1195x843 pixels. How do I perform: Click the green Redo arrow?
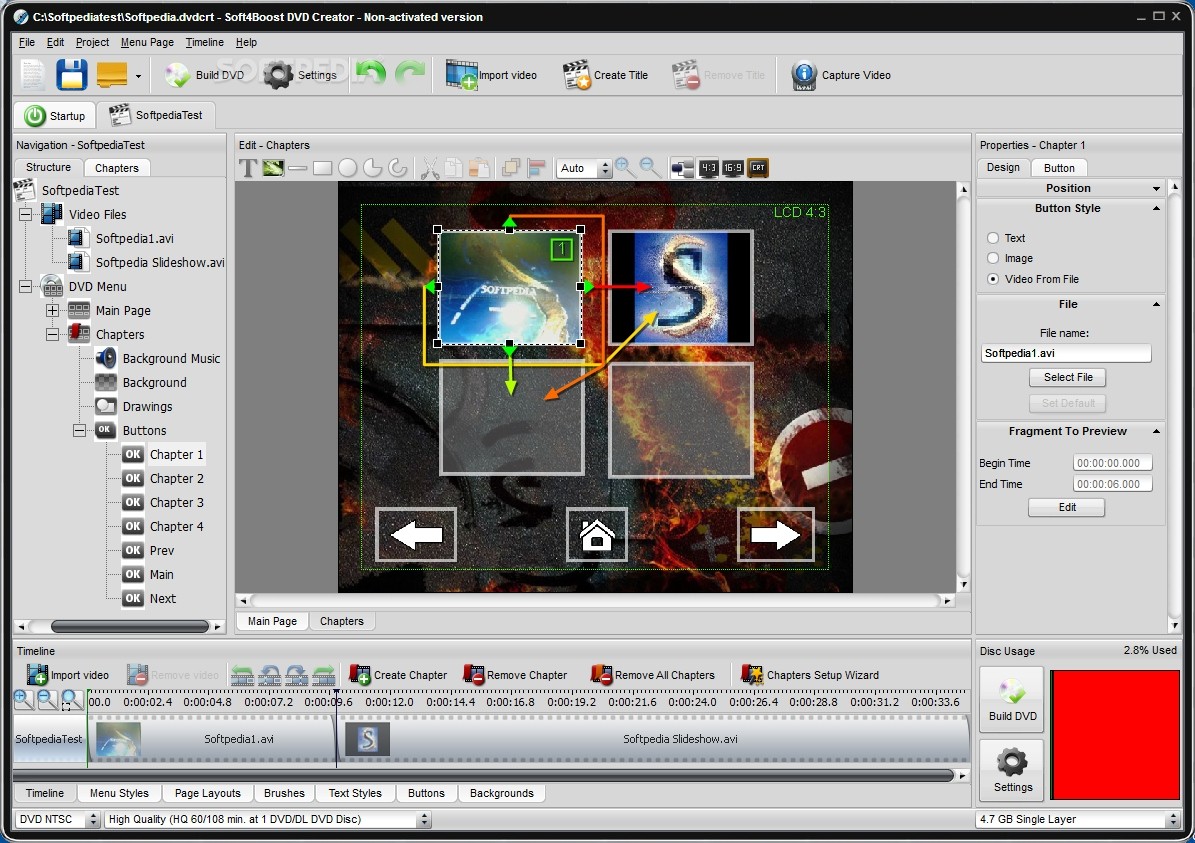(x=410, y=73)
